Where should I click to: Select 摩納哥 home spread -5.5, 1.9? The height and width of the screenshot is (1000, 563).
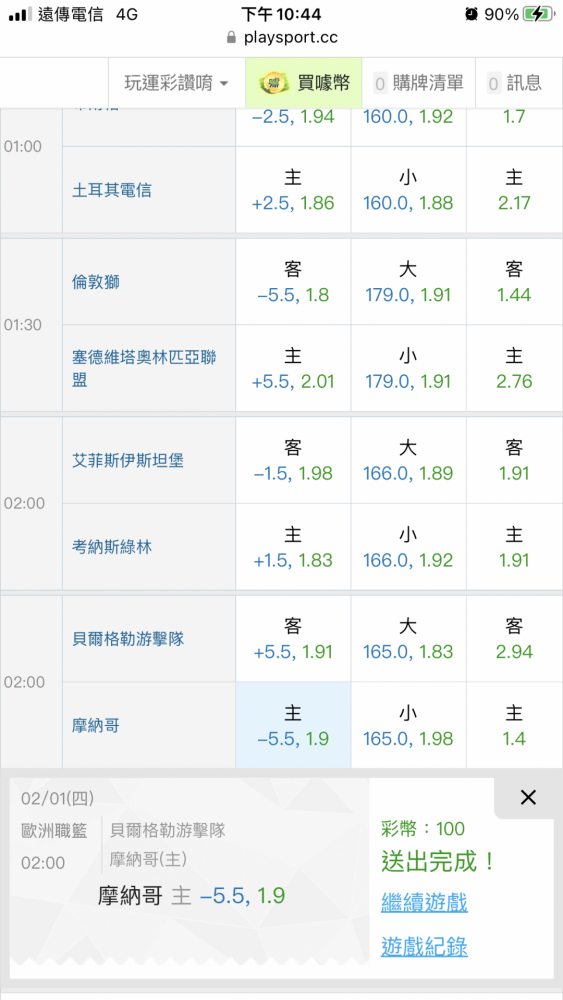coord(293,726)
